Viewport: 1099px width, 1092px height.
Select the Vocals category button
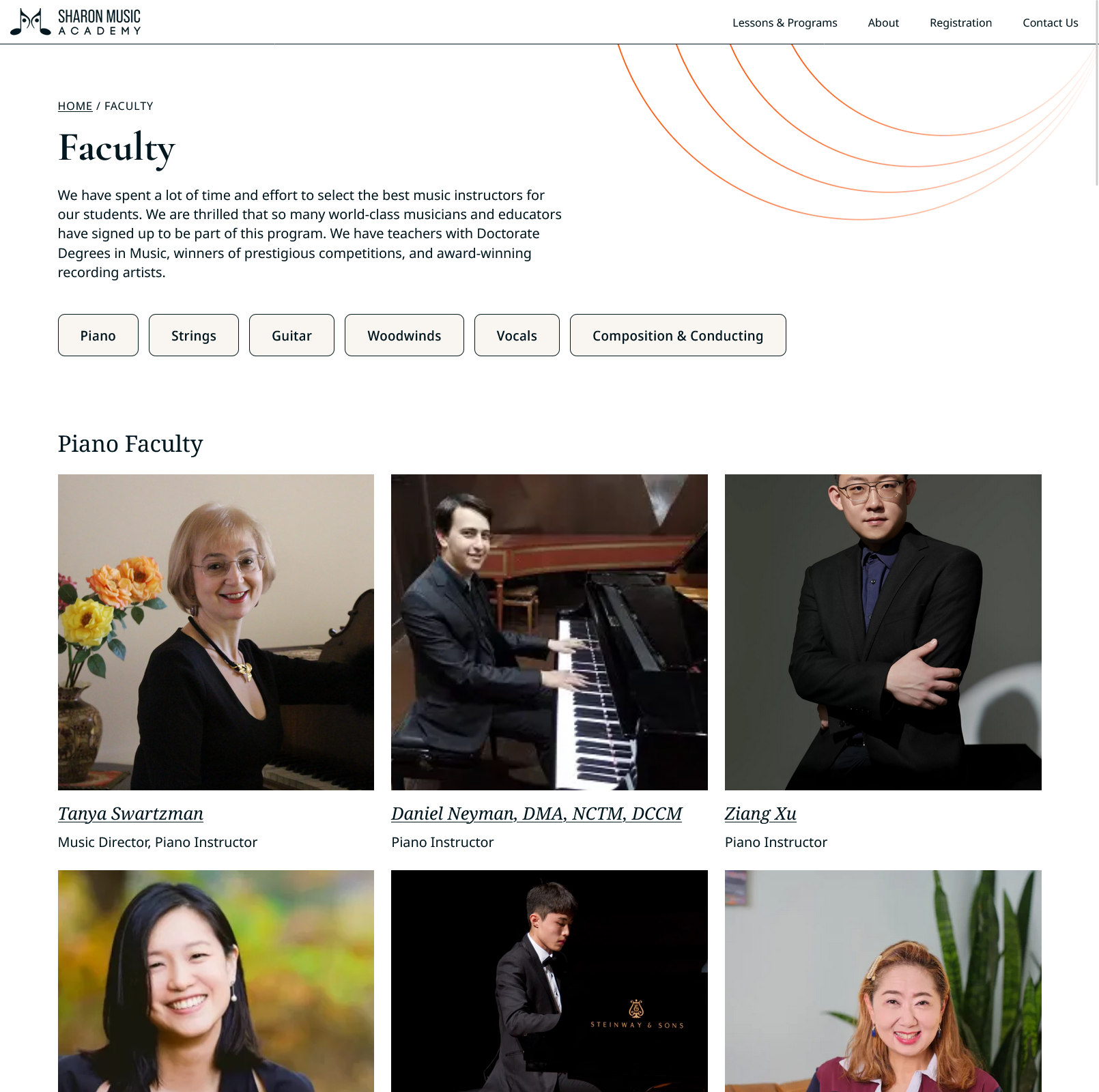coord(517,335)
